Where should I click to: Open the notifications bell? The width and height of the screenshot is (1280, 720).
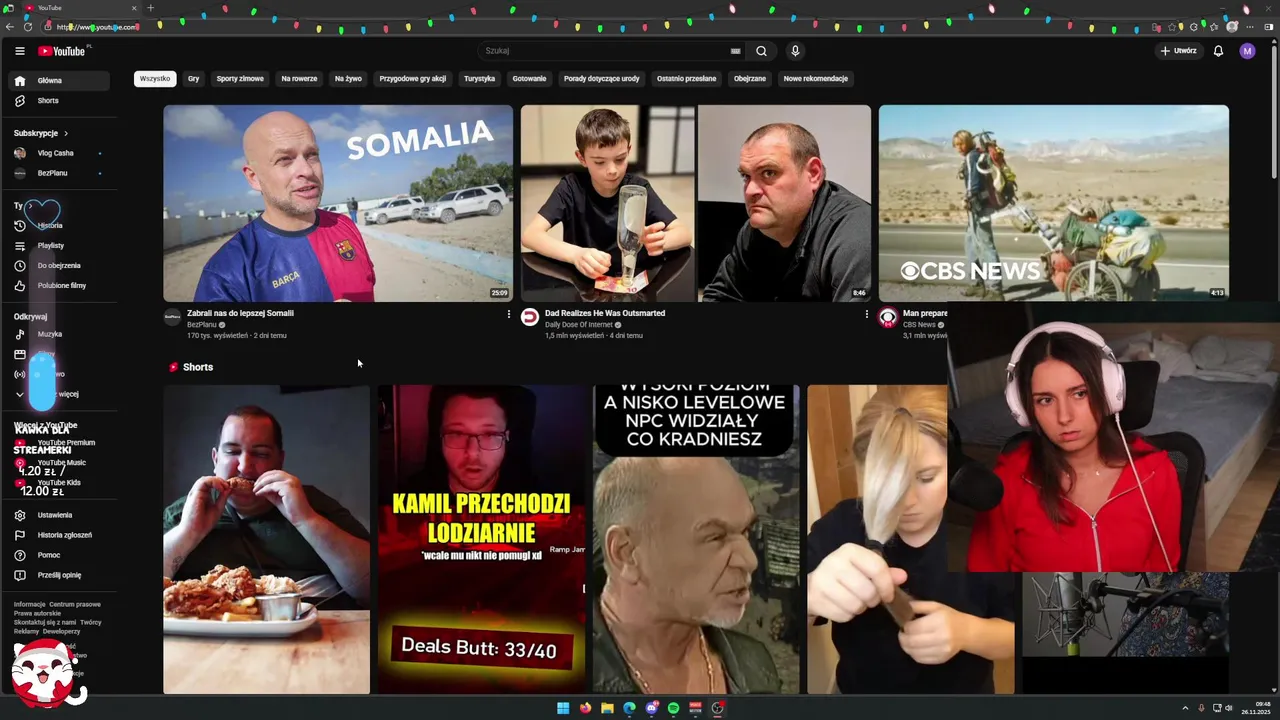click(1218, 51)
